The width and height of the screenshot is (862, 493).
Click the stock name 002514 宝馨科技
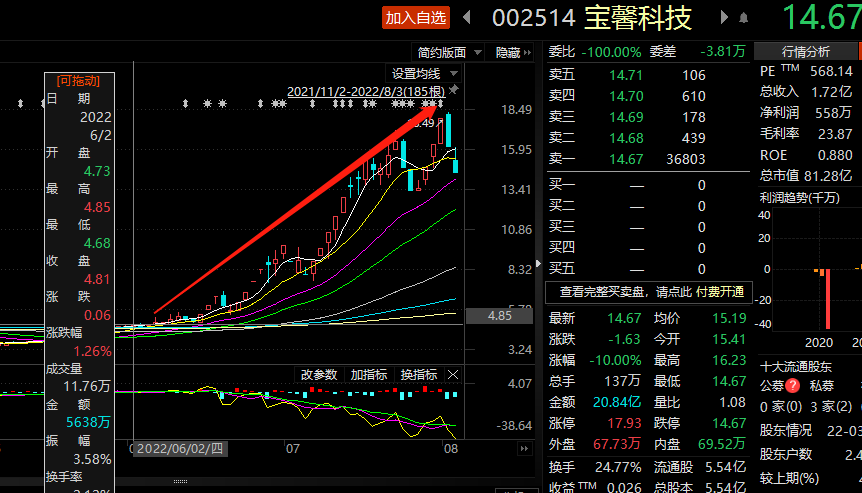(592, 18)
